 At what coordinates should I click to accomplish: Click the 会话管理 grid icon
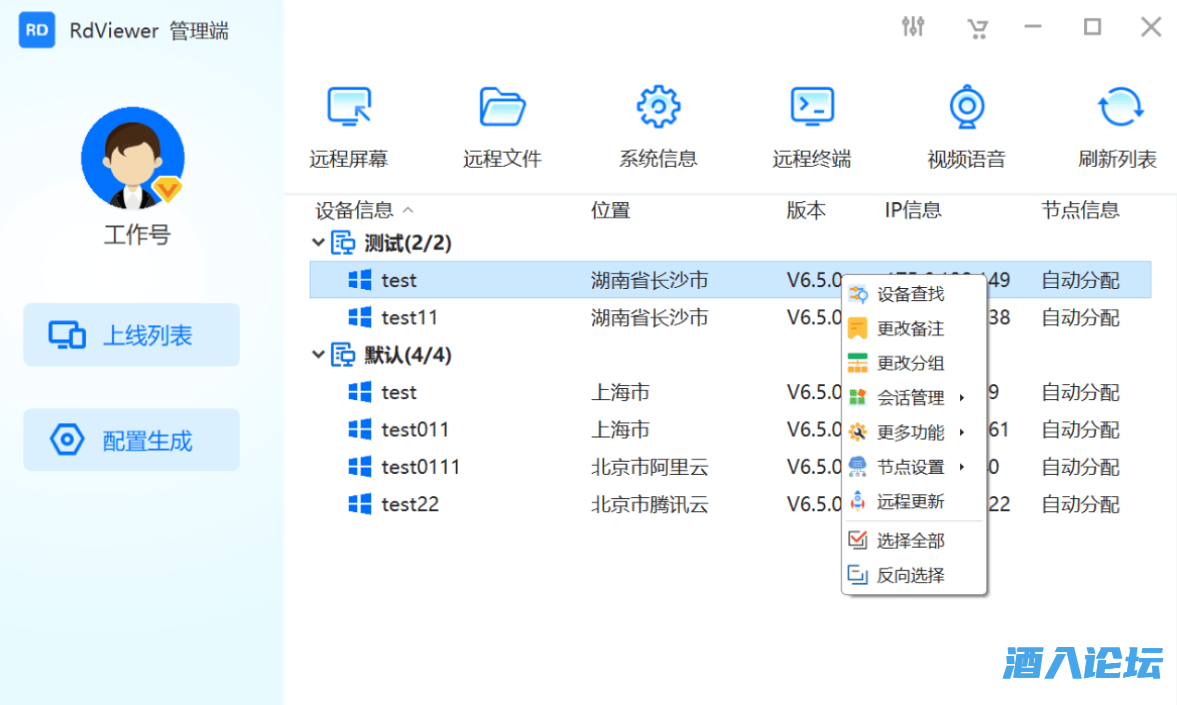[857, 398]
